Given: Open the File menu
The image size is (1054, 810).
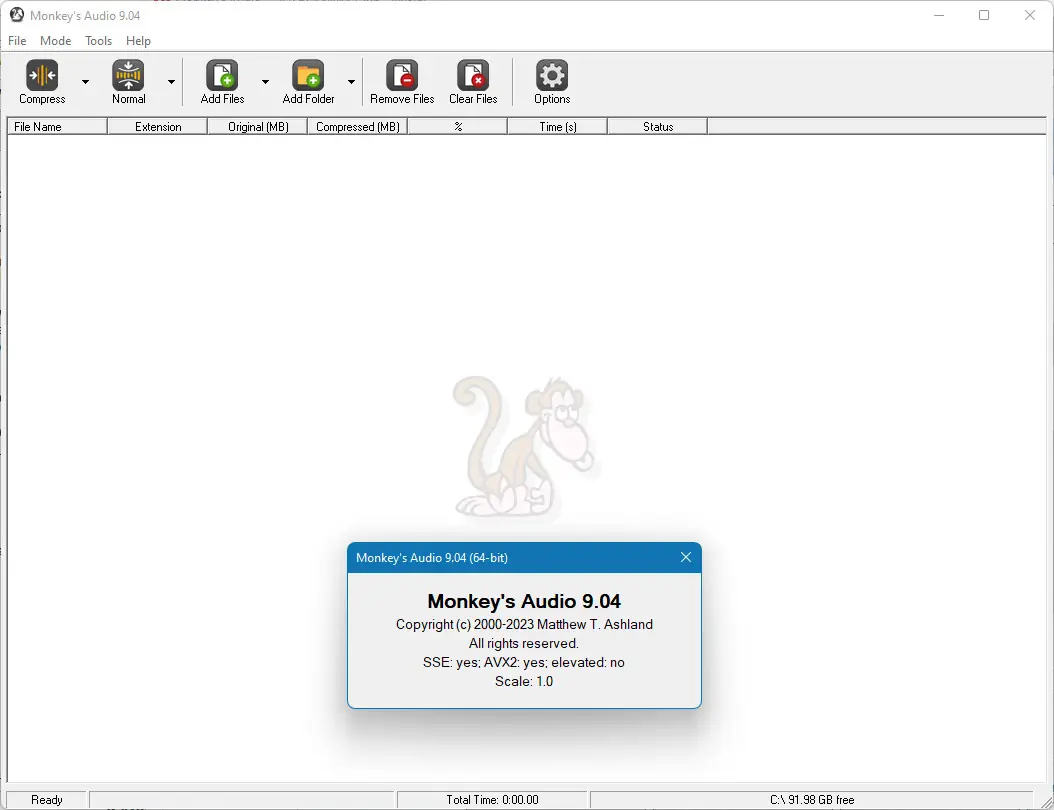Looking at the screenshot, I should point(17,41).
